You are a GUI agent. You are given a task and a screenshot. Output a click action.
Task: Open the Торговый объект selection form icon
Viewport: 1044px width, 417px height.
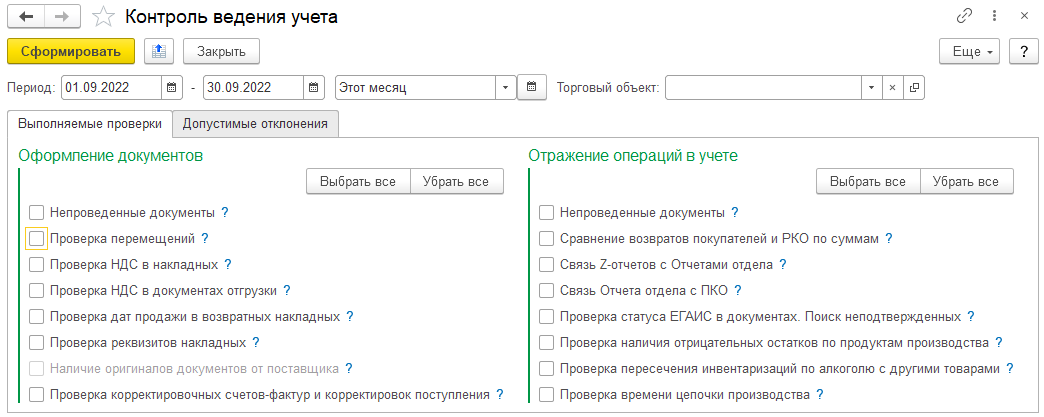pyautogui.click(x=915, y=88)
